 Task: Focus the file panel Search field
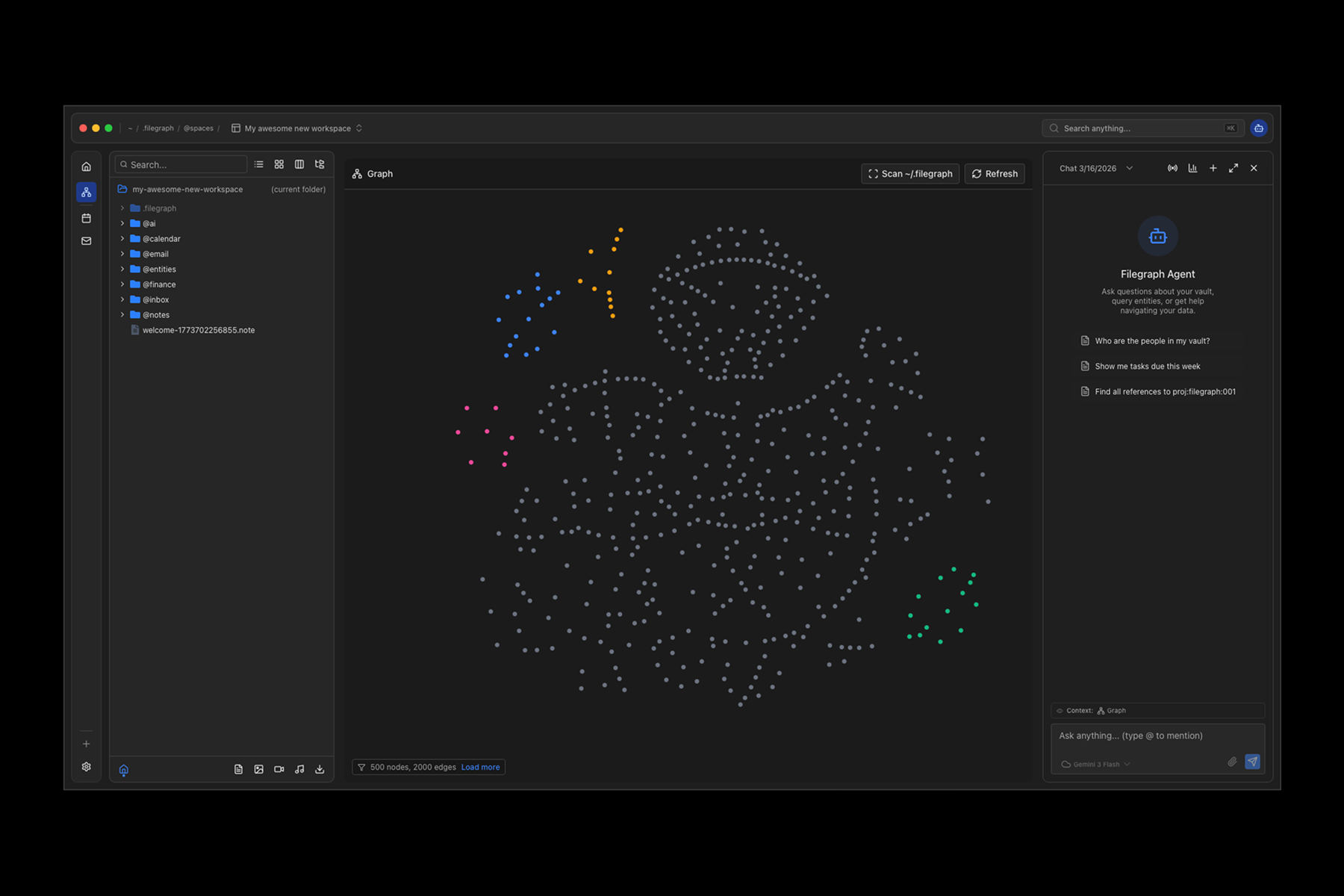pos(181,164)
